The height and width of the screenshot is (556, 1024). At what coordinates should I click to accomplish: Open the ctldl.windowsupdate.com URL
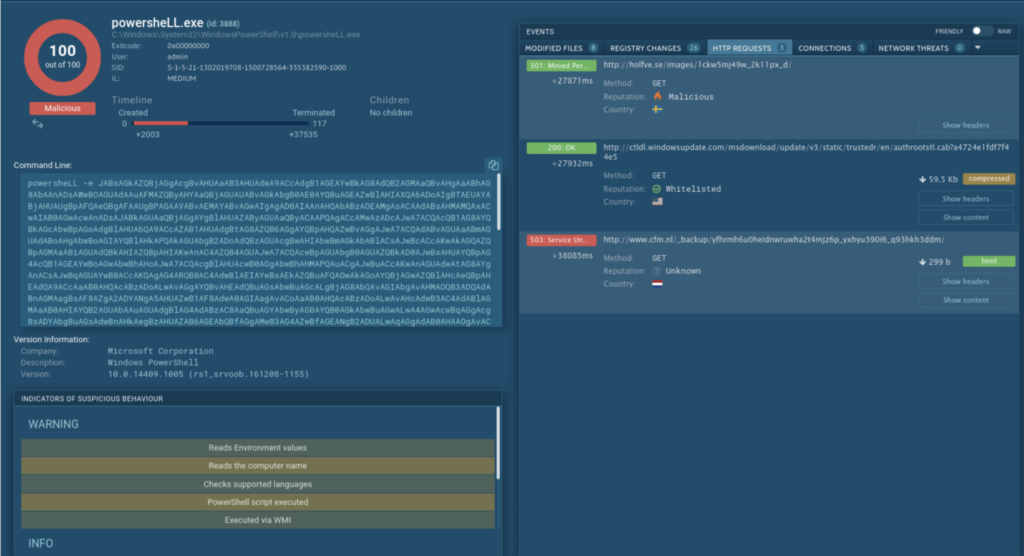pos(806,152)
